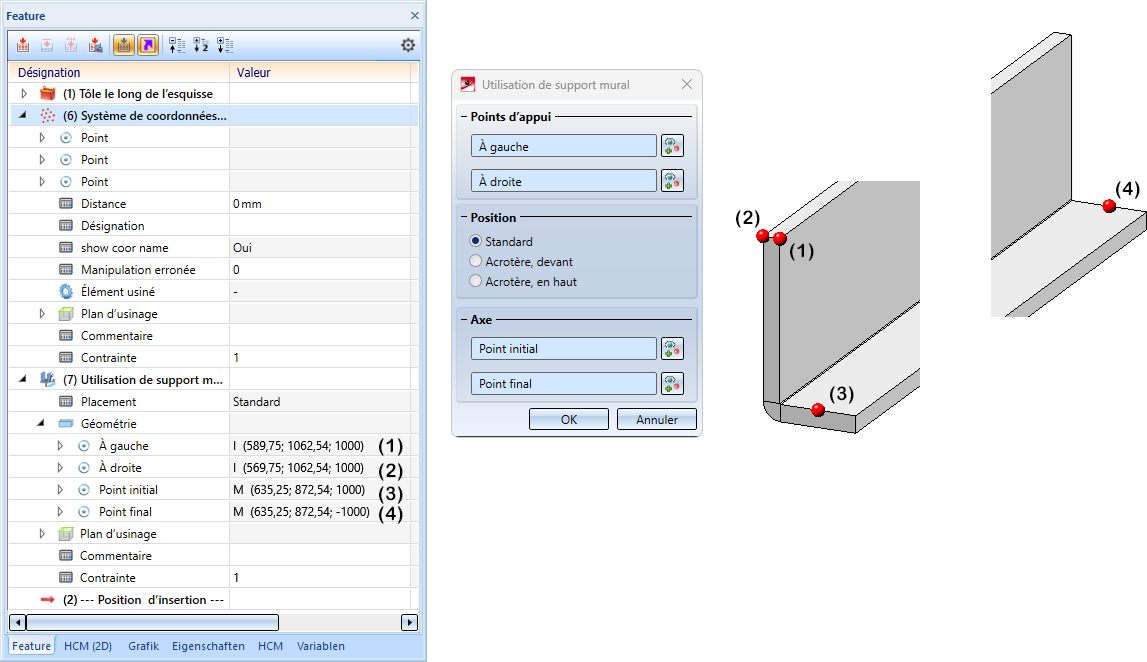
Task: Collapse the Axe section in dialog
Action: (464, 320)
